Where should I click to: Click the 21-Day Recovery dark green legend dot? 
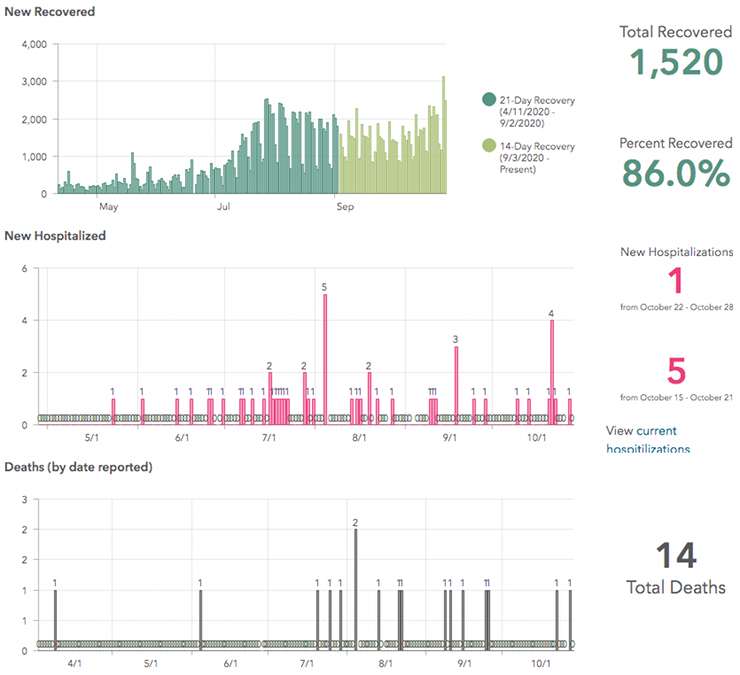click(489, 99)
